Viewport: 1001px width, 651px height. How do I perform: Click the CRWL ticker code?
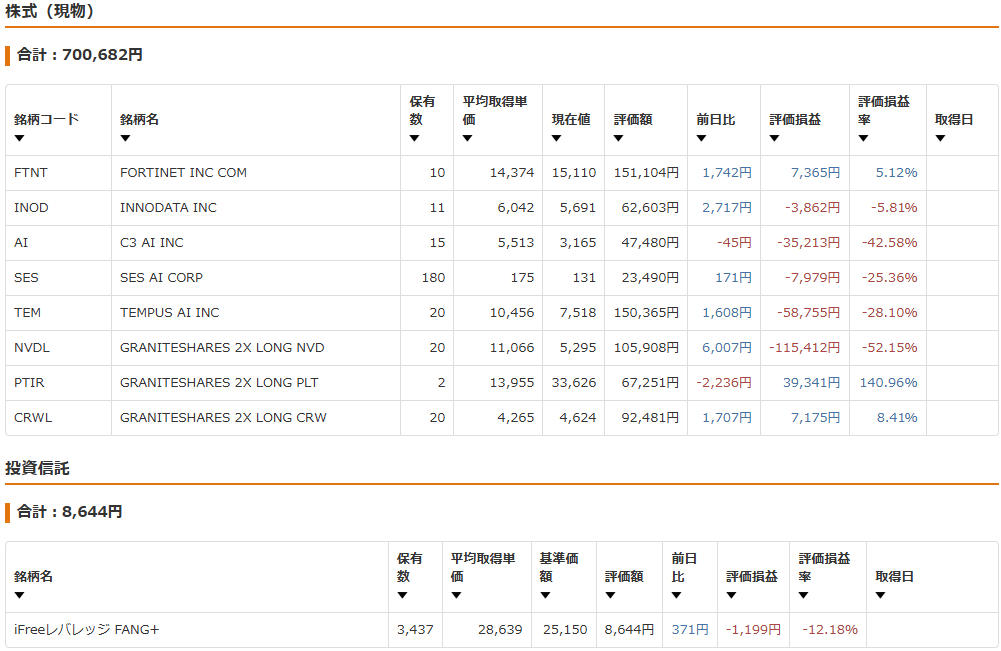pyautogui.click(x=33, y=418)
